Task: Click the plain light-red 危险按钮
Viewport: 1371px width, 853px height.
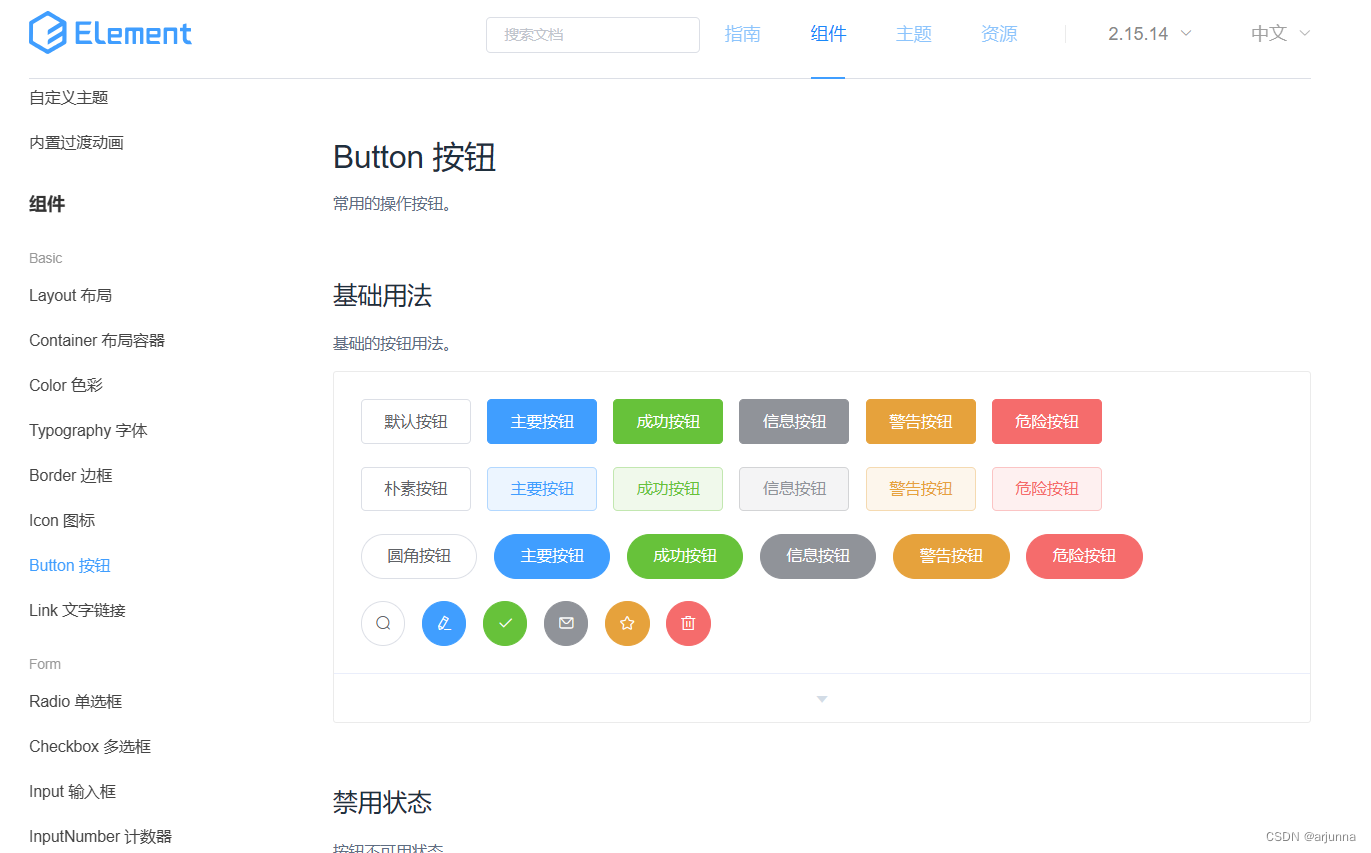Action: click(x=1047, y=489)
